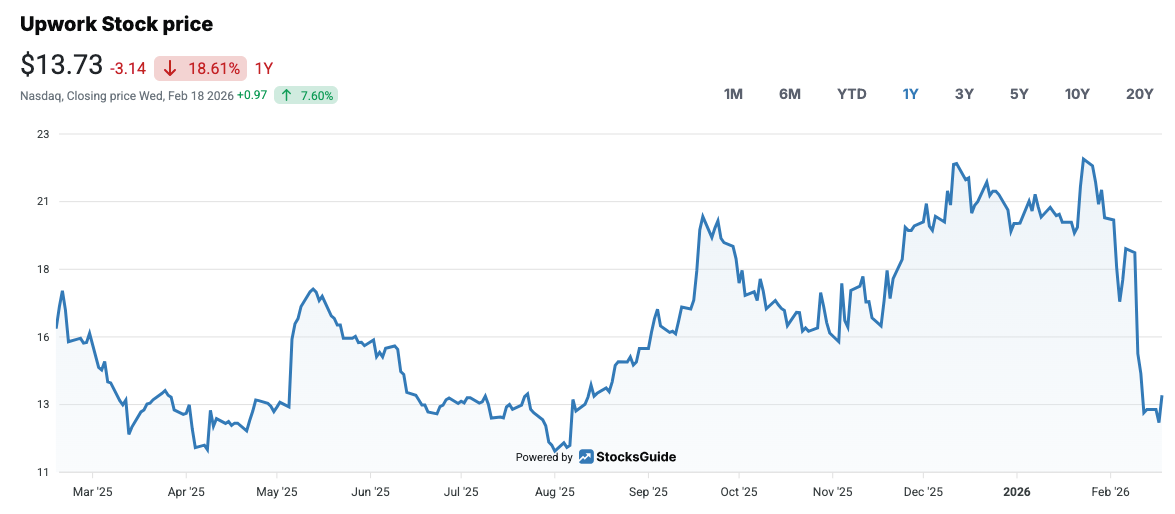Click the $13.73 current price
1175x514 pixels.
pyautogui.click(x=61, y=65)
